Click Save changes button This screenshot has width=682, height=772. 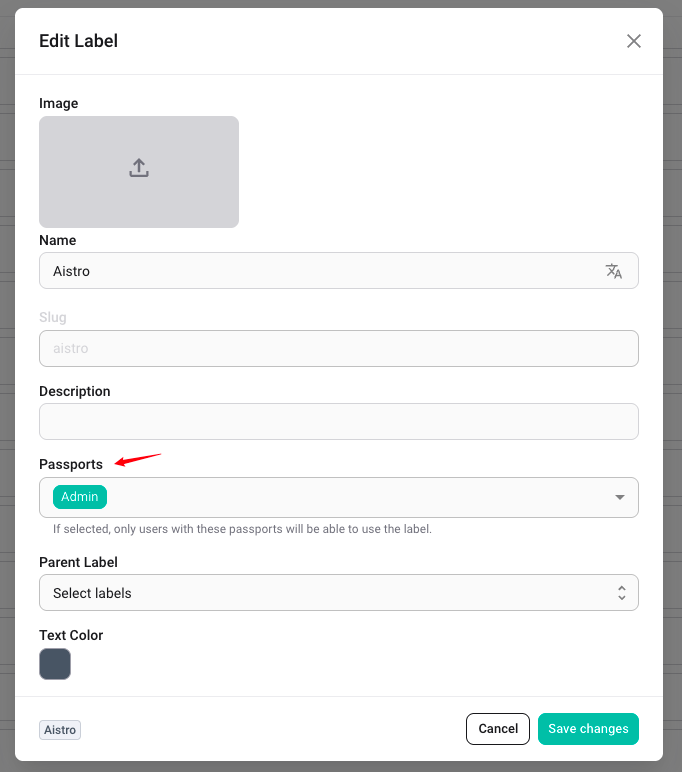(588, 729)
